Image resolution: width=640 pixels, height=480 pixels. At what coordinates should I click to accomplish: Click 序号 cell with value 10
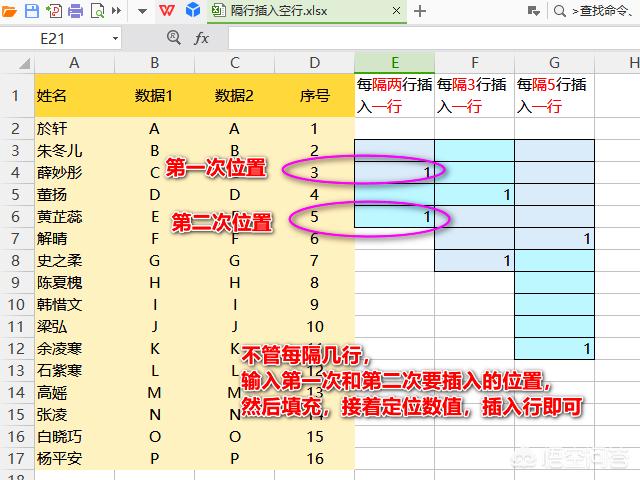[314, 327]
